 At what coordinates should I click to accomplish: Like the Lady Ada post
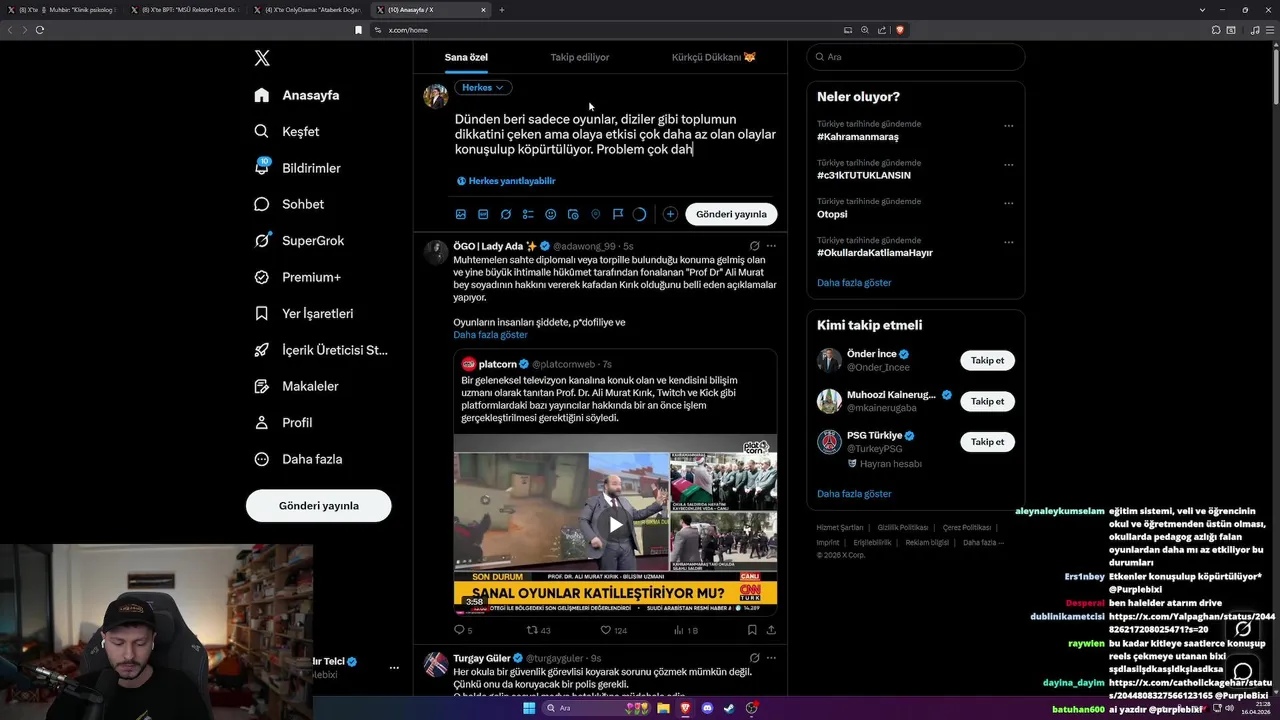coord(606,630)
